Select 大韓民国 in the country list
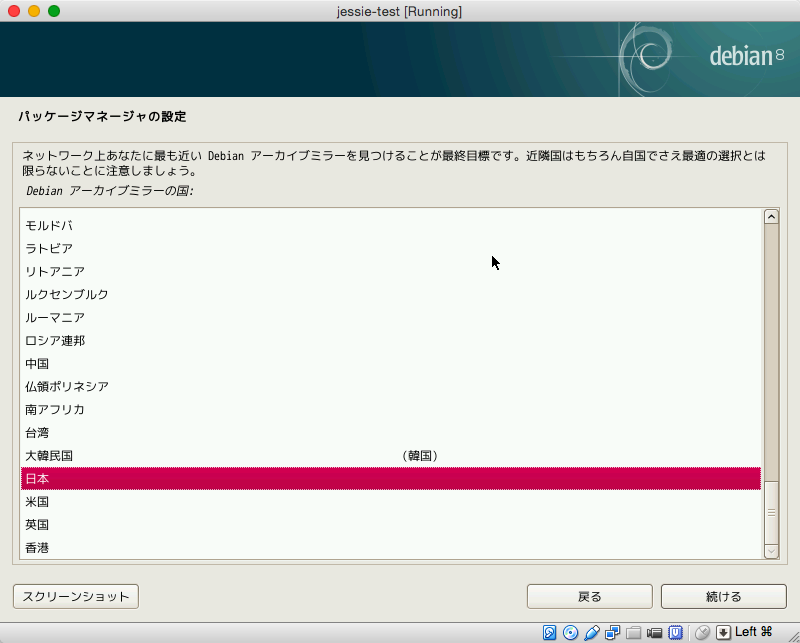 (x=391, y=456)
